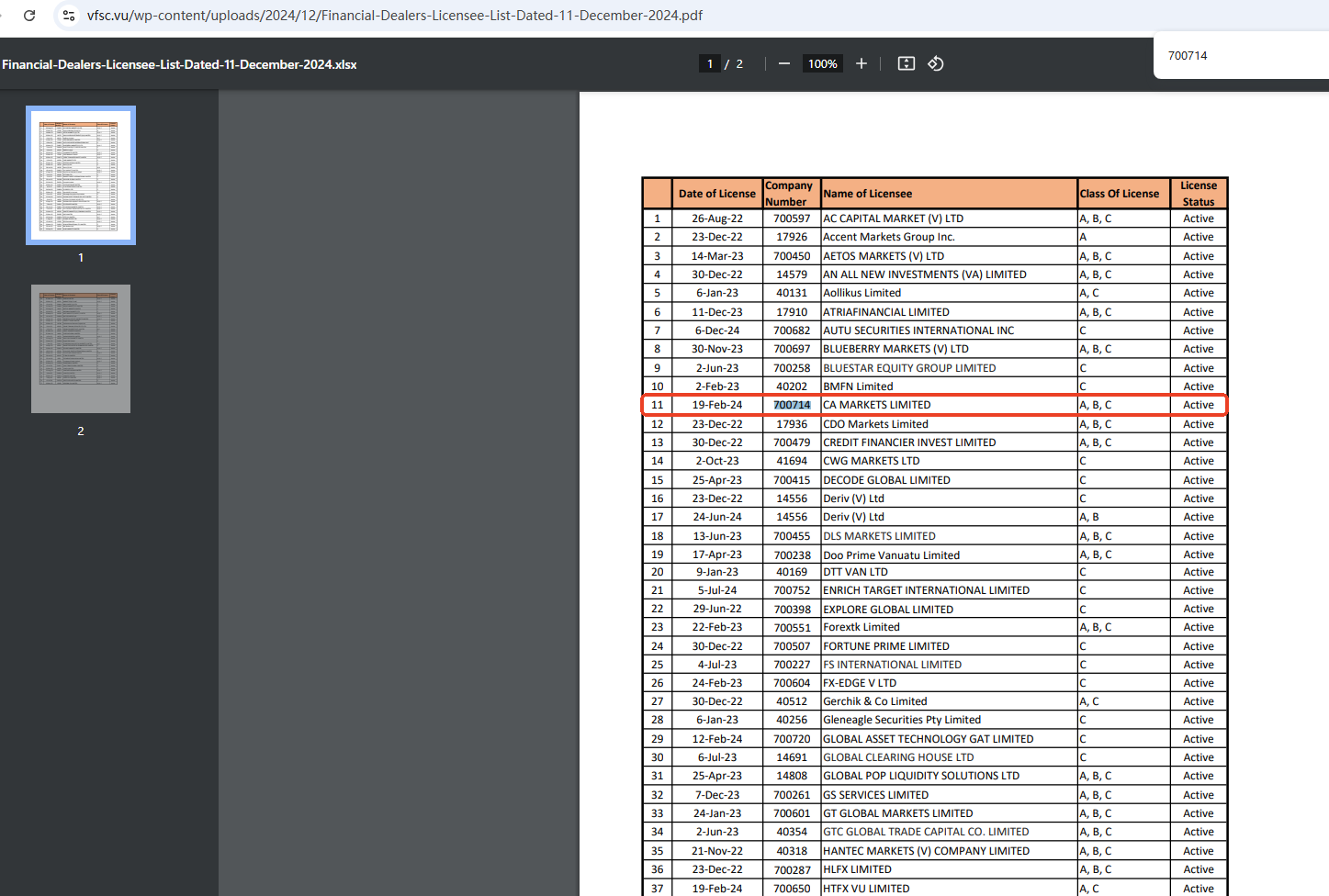
Task: Focus the find box containing 700714
Action: pyautogui.click(x=1231, y=56)
